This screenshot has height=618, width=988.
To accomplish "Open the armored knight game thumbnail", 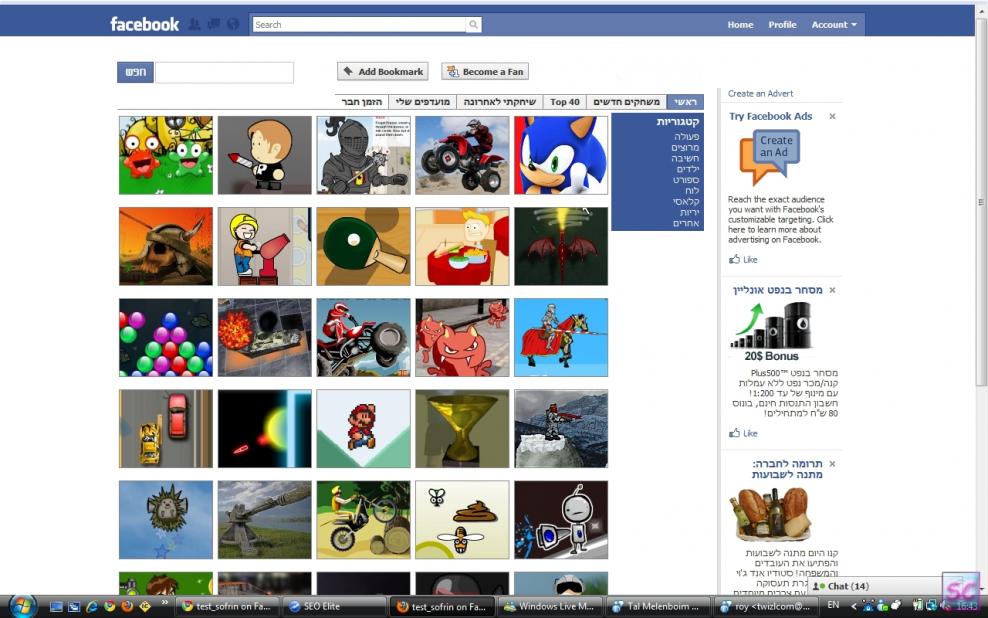I will pyautogui.click(x=363, y=155).
